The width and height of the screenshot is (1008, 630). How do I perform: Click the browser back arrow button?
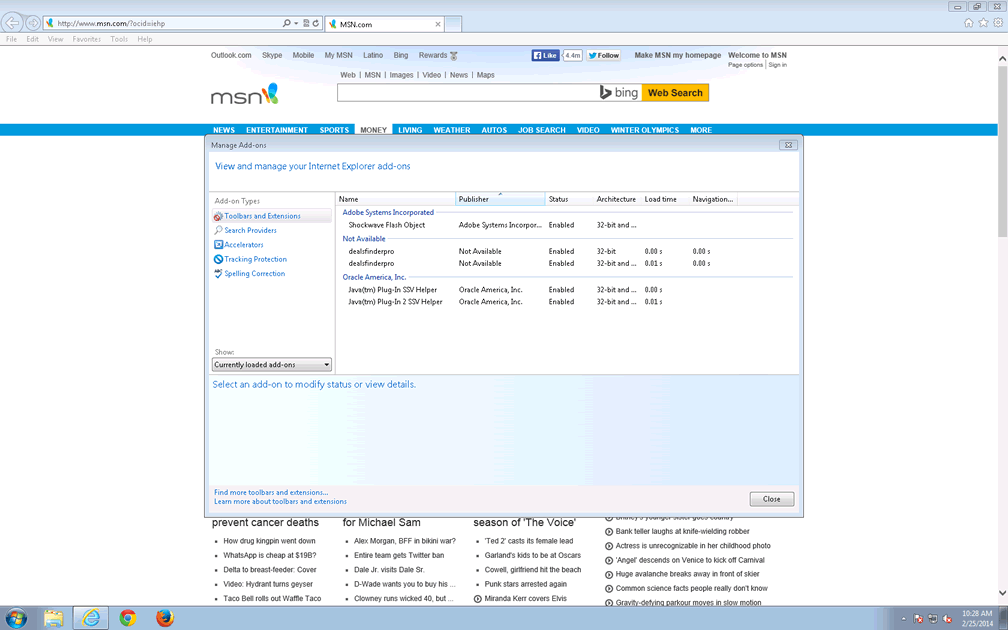click(13, 23)
